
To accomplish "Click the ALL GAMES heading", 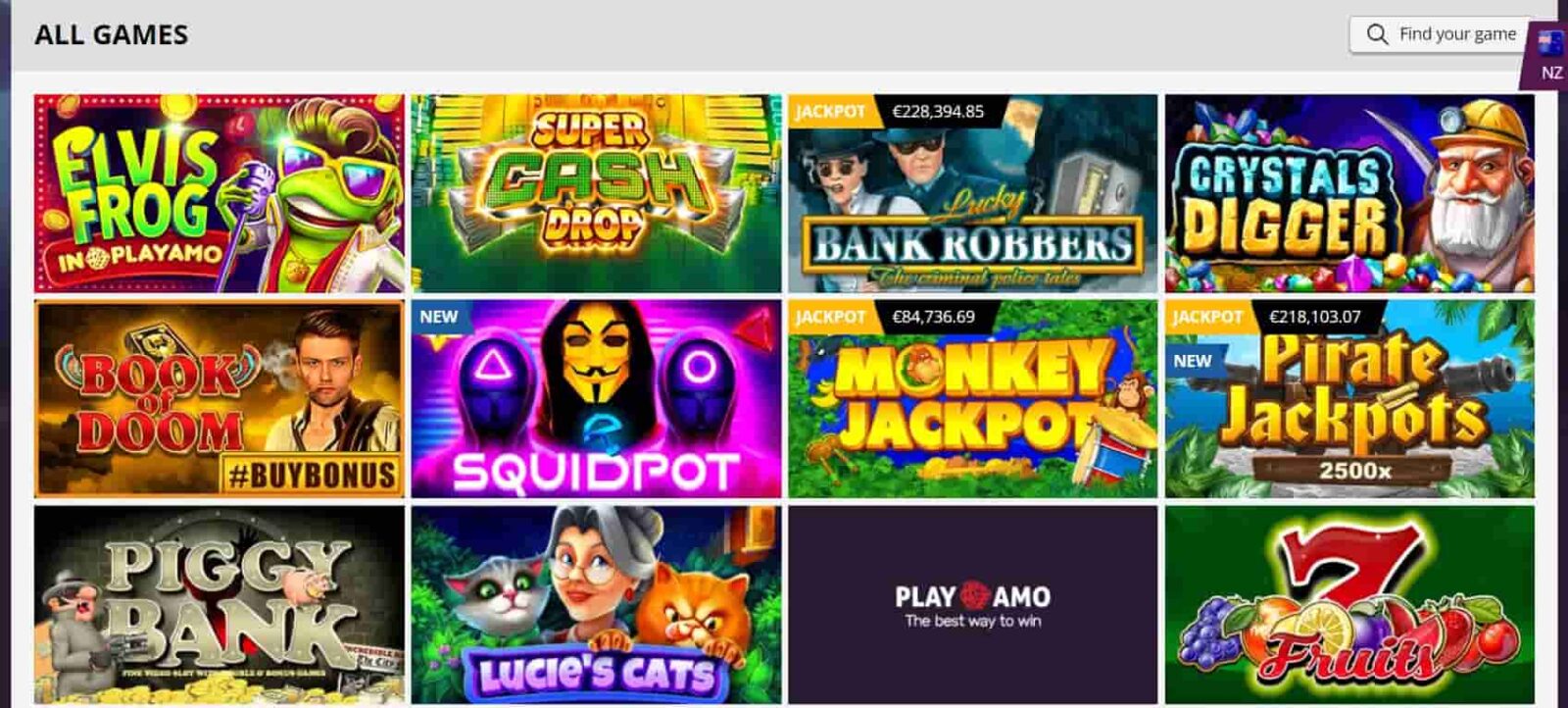I will (x=111, y=34).
